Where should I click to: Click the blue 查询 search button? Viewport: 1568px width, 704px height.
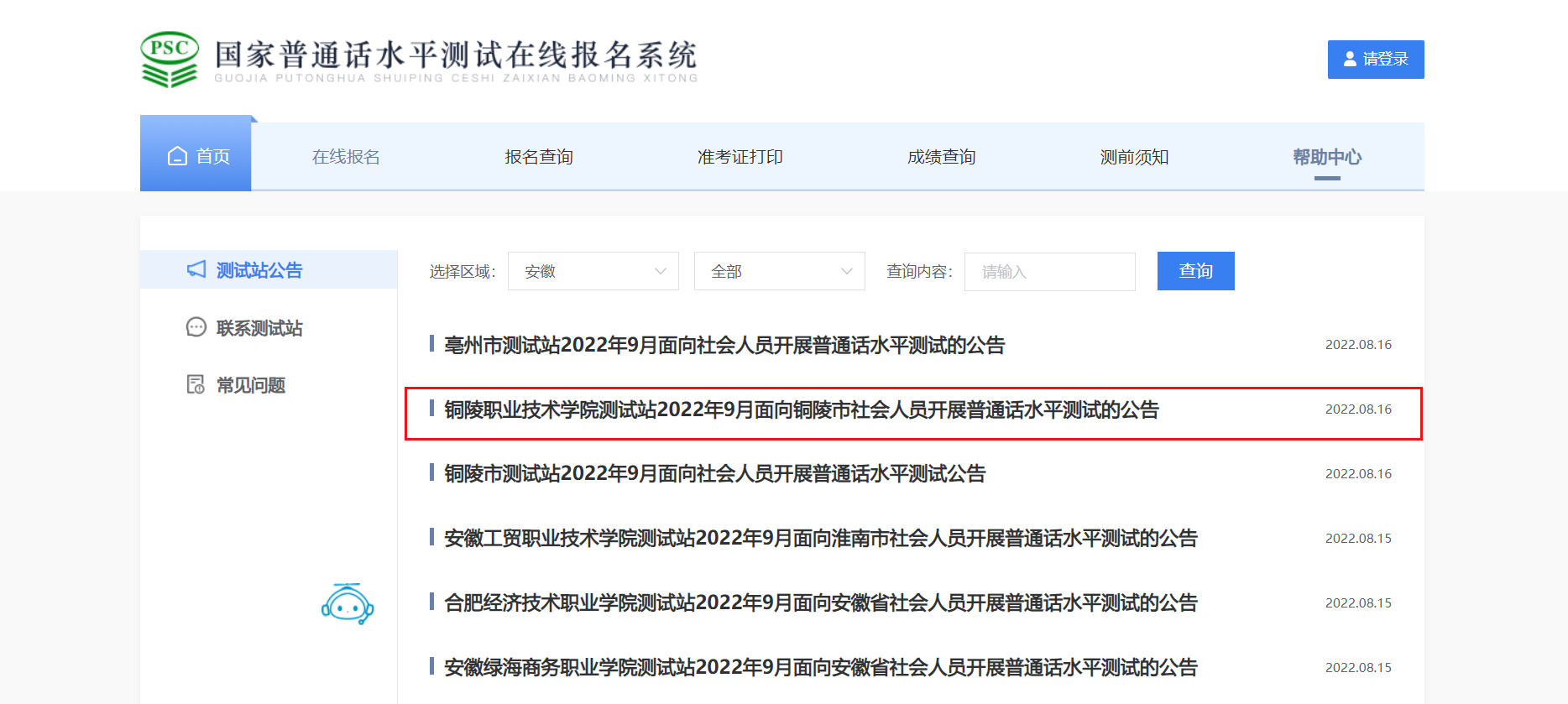coord(1196,271)
